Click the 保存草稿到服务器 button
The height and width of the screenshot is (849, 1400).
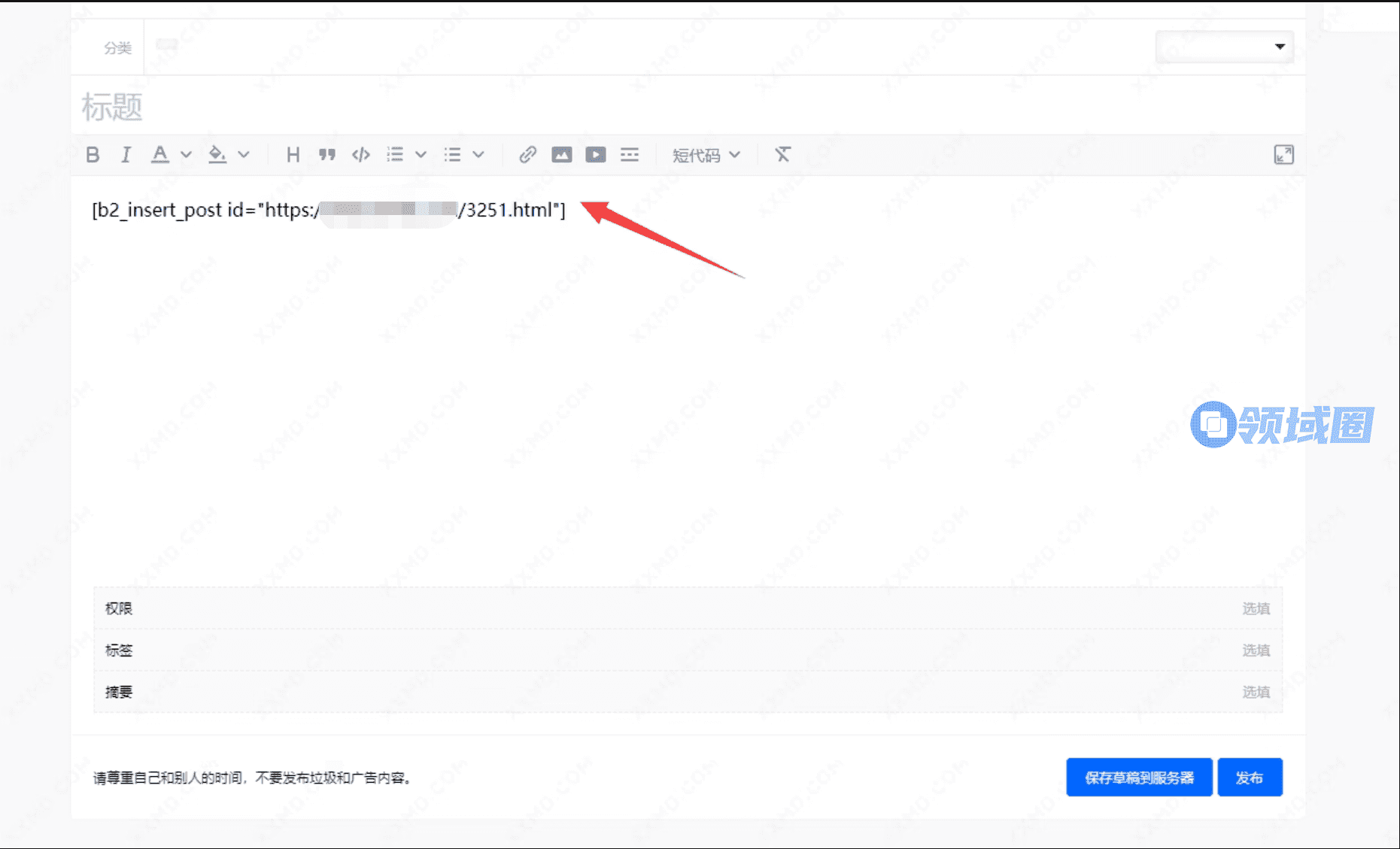click(1138, 778)
